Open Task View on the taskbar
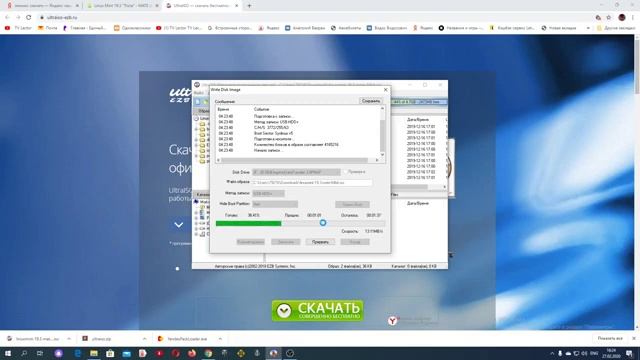This screenshot has width=640, height=360. [x=40, y=353]
